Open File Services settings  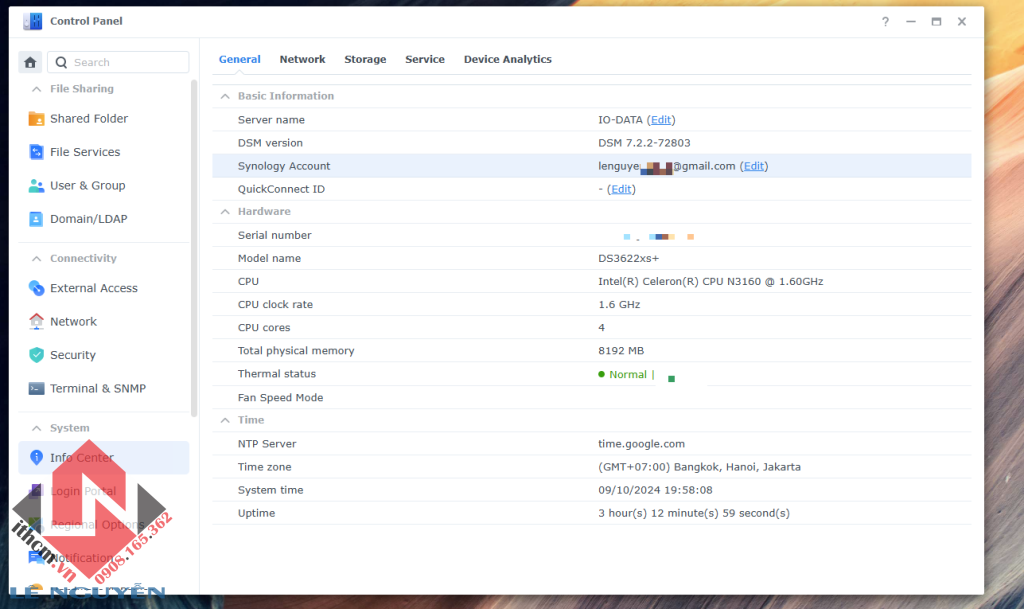[85, 152]
